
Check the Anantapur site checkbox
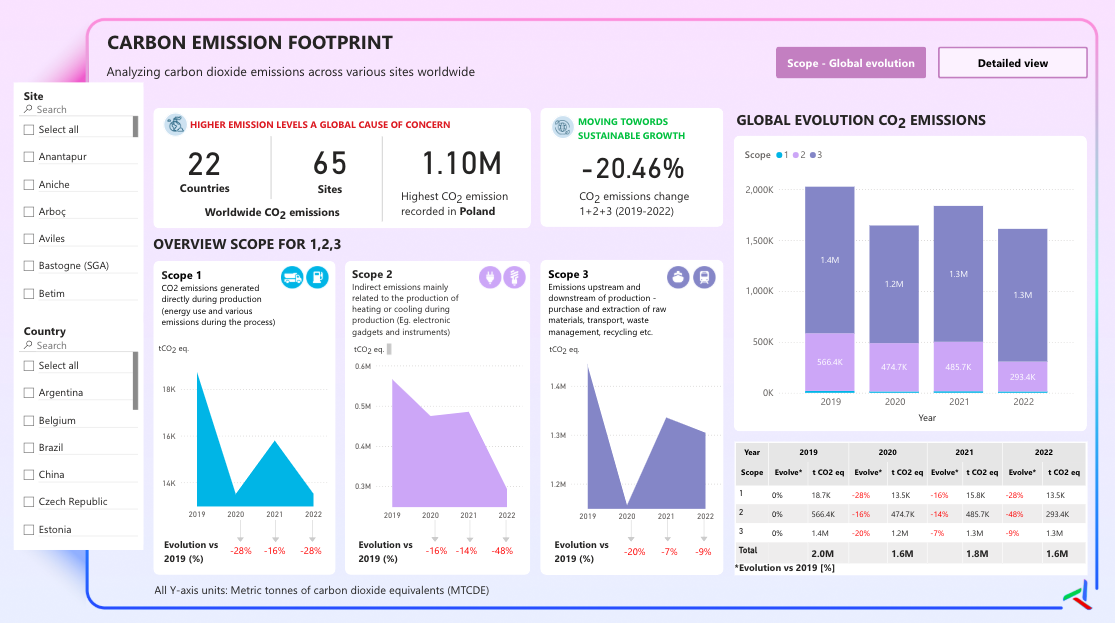[29, 156]
